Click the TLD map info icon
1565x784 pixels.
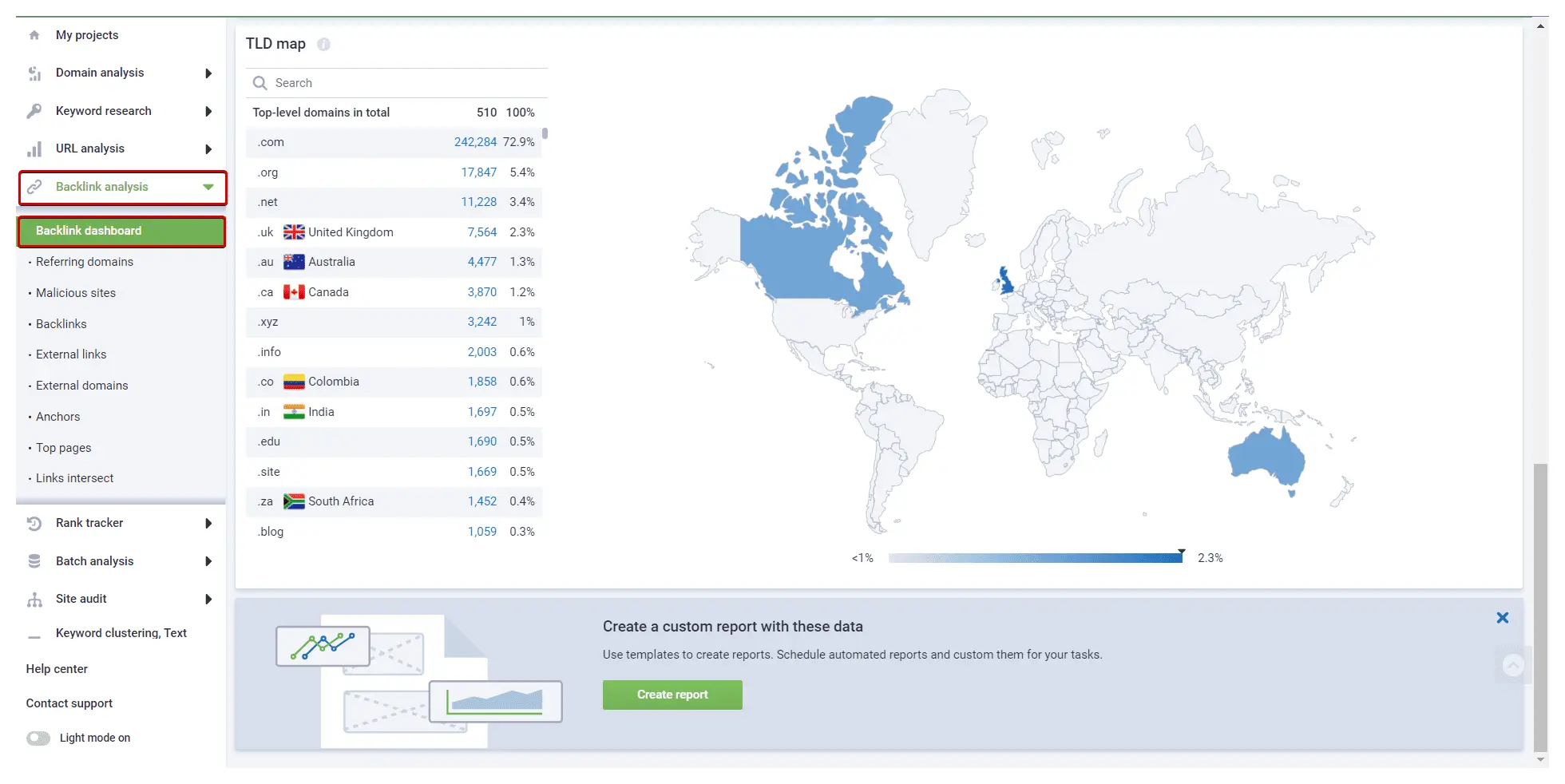click(323, 45)
